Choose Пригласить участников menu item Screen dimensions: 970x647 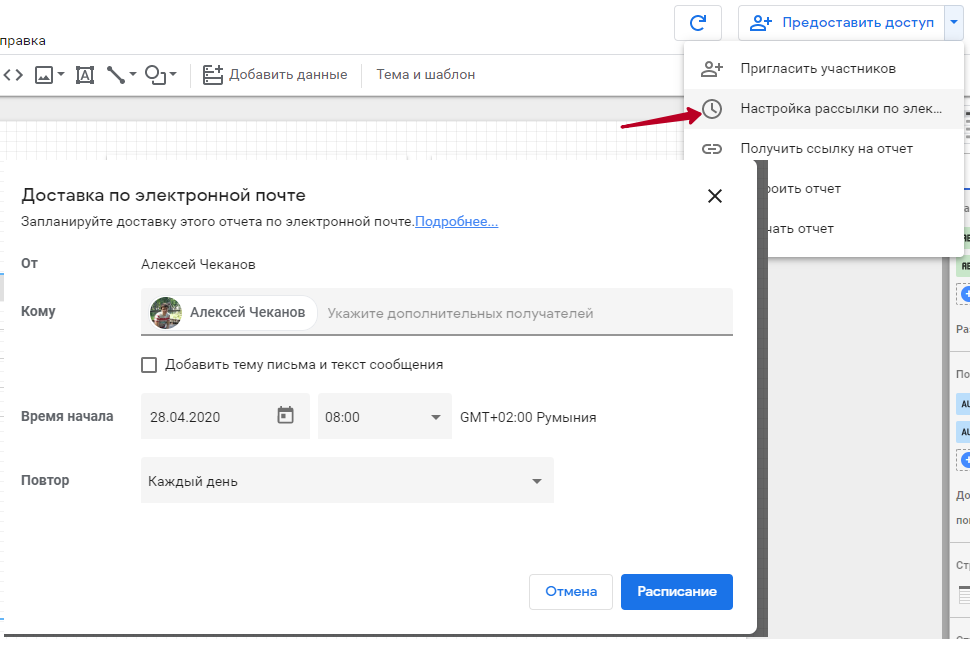[x=817, y=69]
